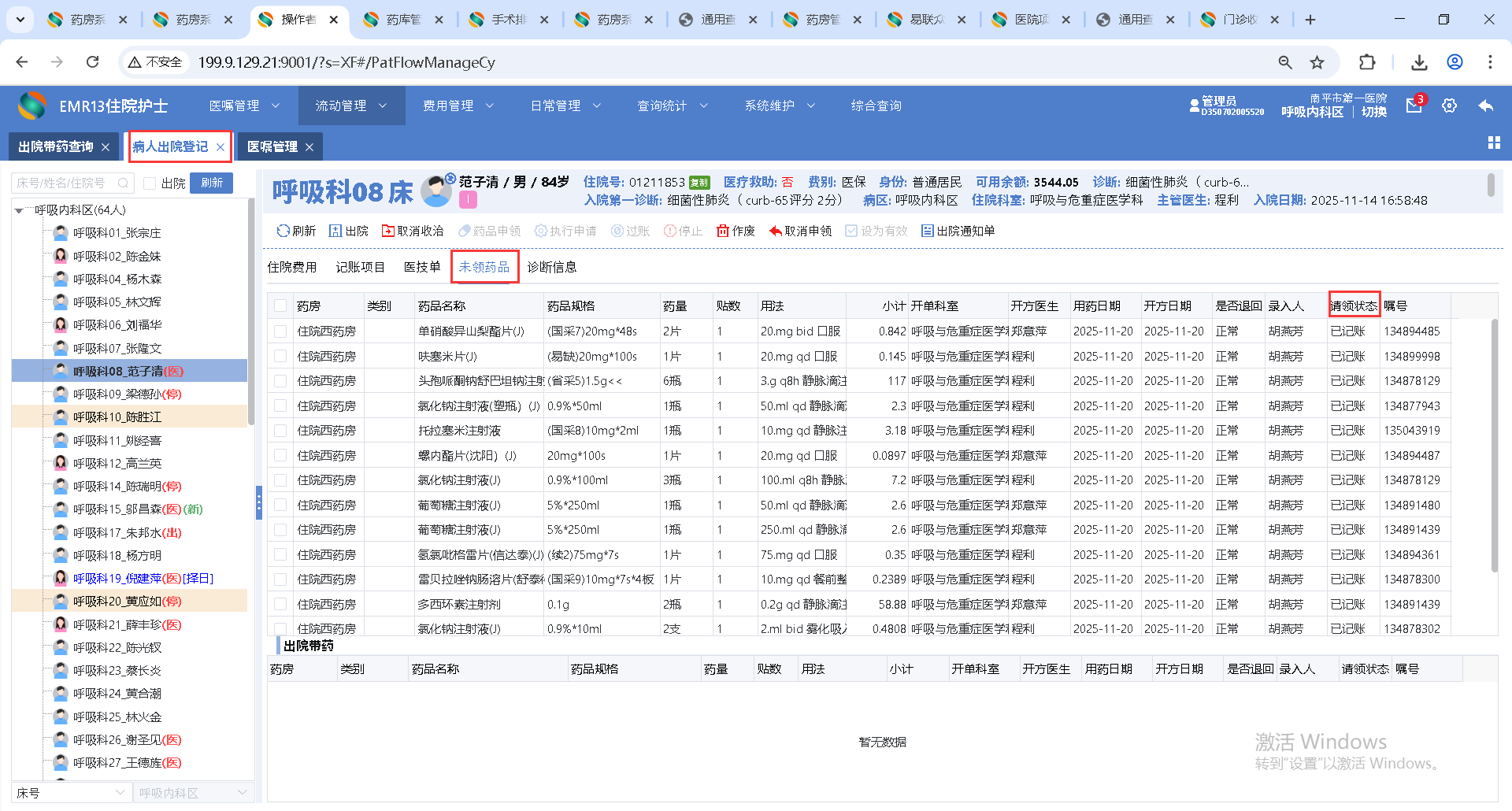This screenshot has width=1512, height=811.
Task: Click the back arrow icon in the header
Action: coord(1486,106)
